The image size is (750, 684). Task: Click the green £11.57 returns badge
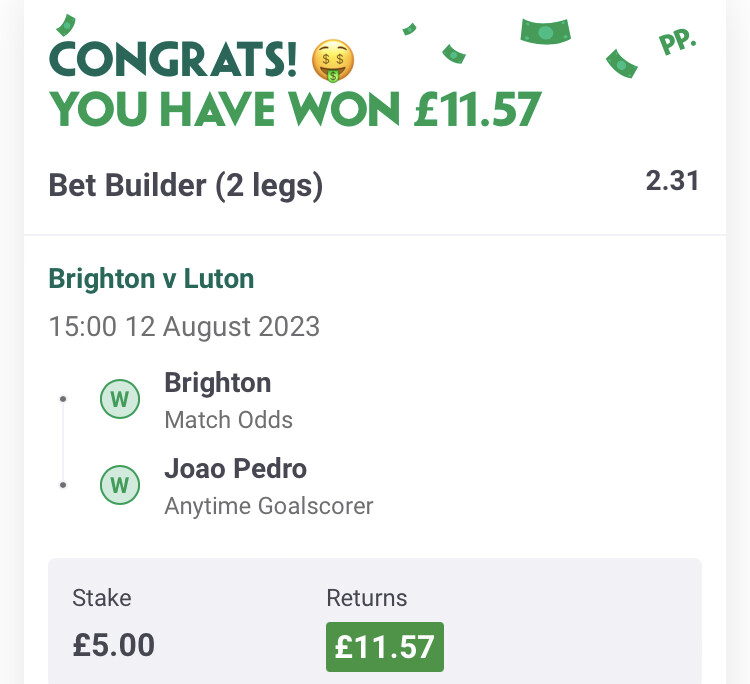coord(385,647)
